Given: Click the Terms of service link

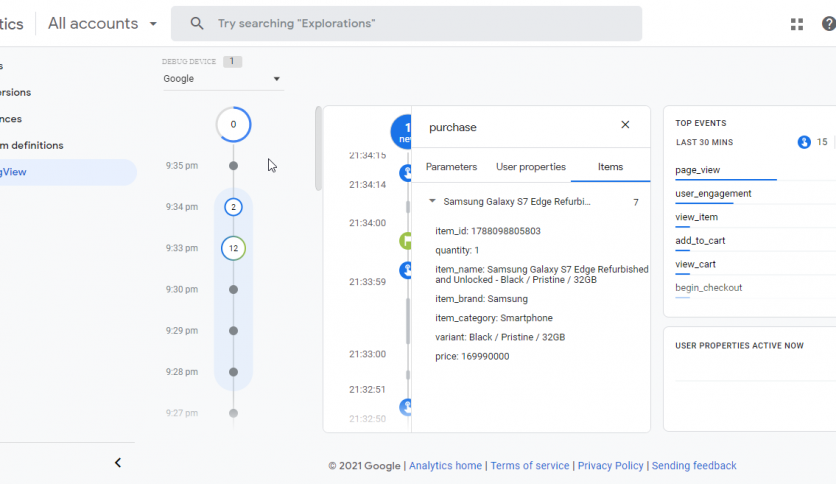Looking at the screenshot, I should pyautogui.click(x=529, y=466).
